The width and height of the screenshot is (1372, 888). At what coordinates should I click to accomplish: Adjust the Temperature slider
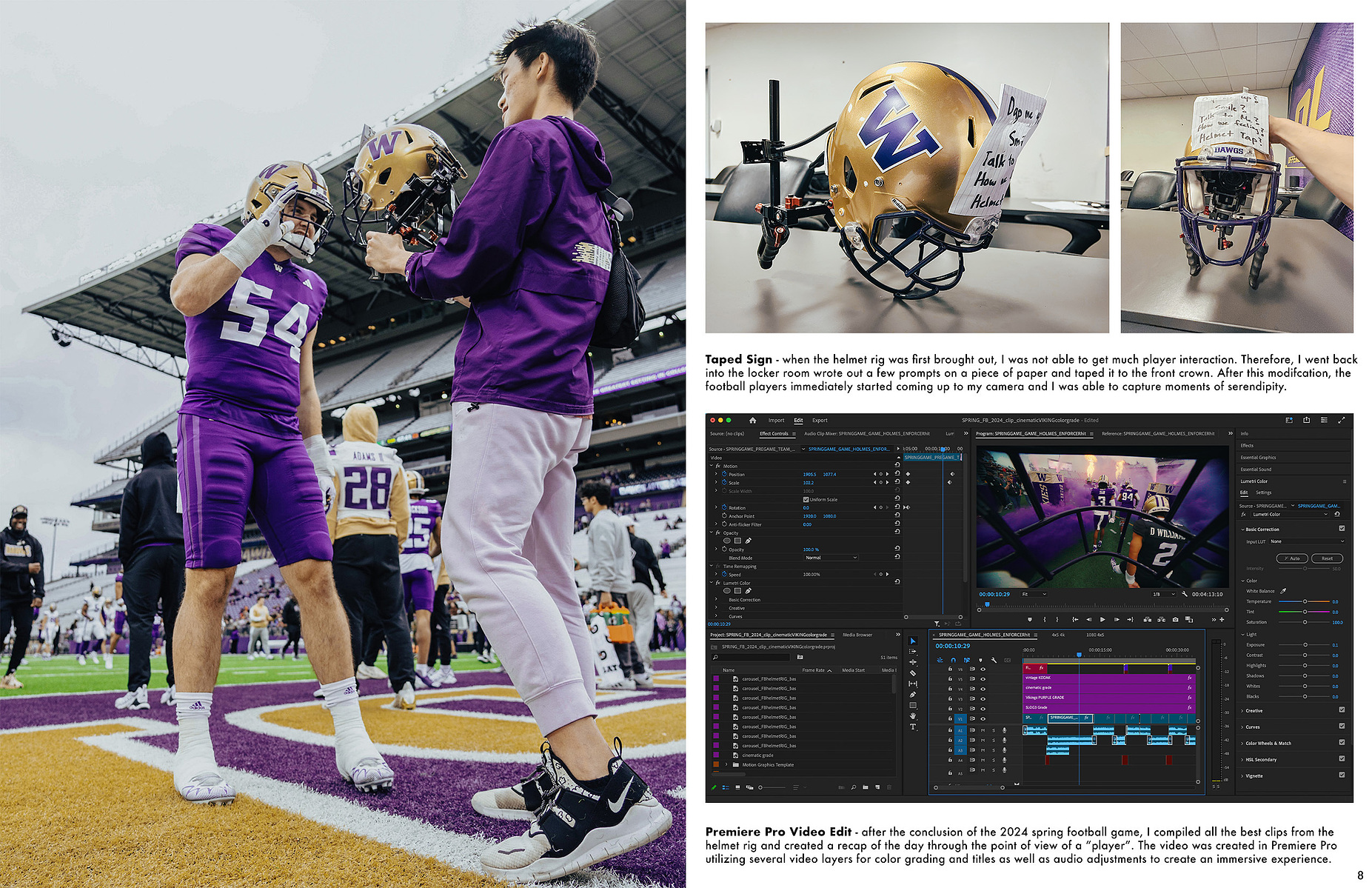tap(1305, 601)
